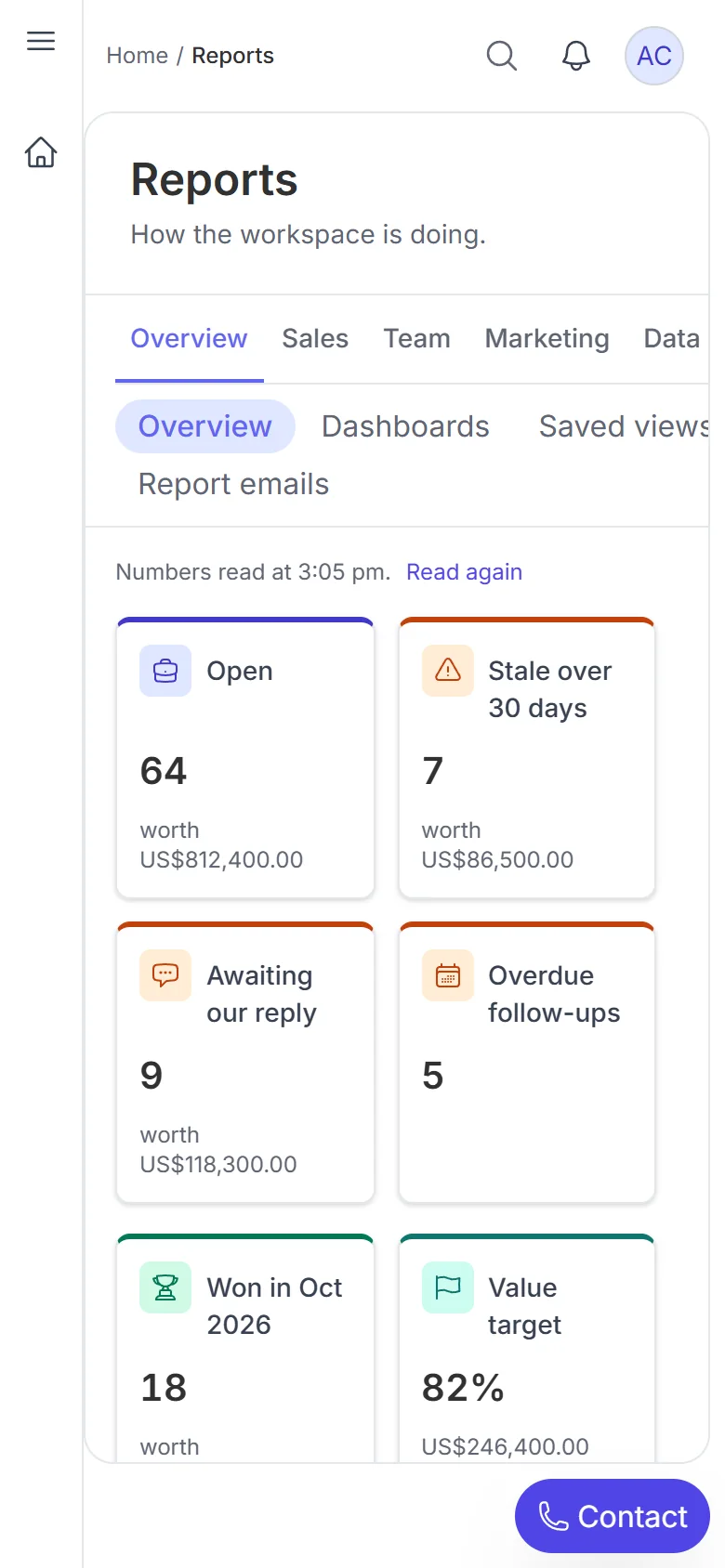Open the AC user avatar menu
Image resolution: width=725 pixels, height=1568 pixels.
click(654, 56)
